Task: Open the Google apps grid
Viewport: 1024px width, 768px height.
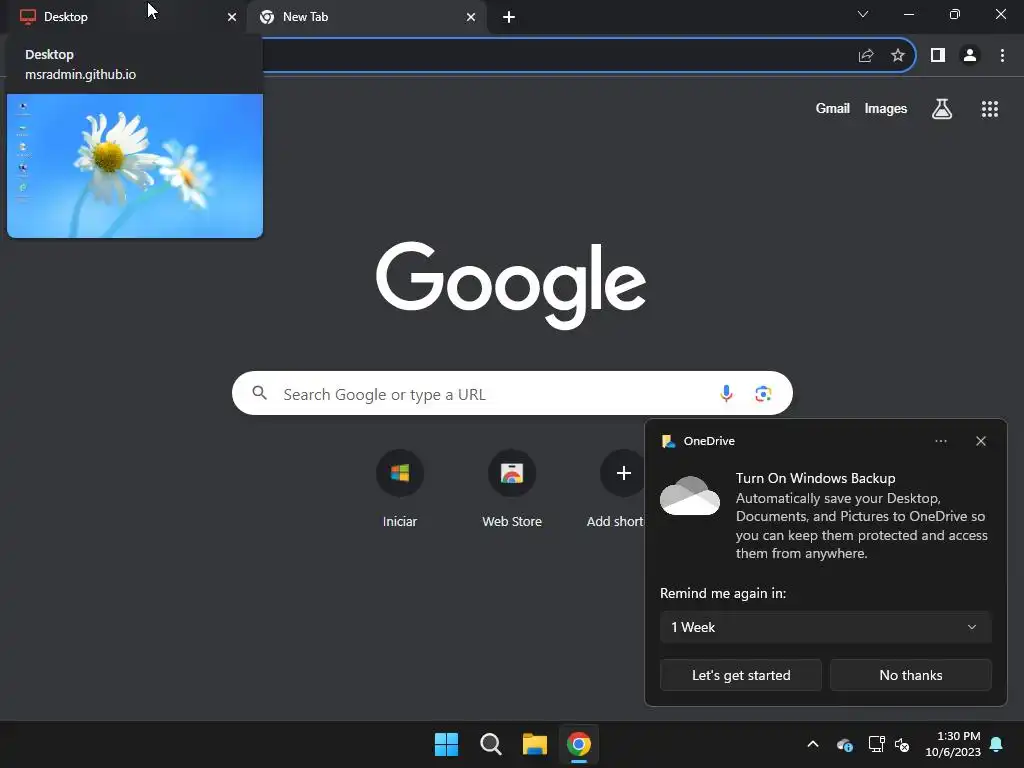Action: [990, 108]
